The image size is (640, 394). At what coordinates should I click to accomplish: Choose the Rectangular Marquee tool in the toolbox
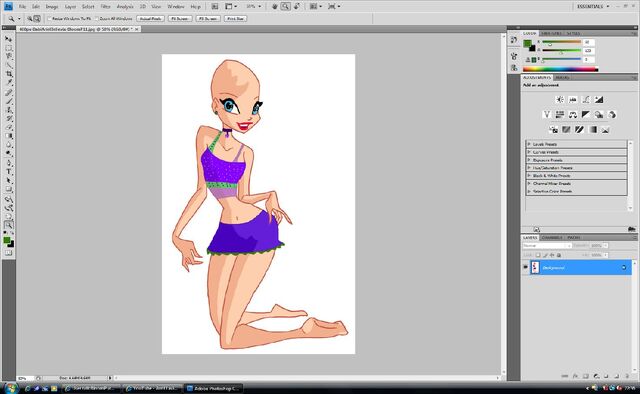point(9,48)
